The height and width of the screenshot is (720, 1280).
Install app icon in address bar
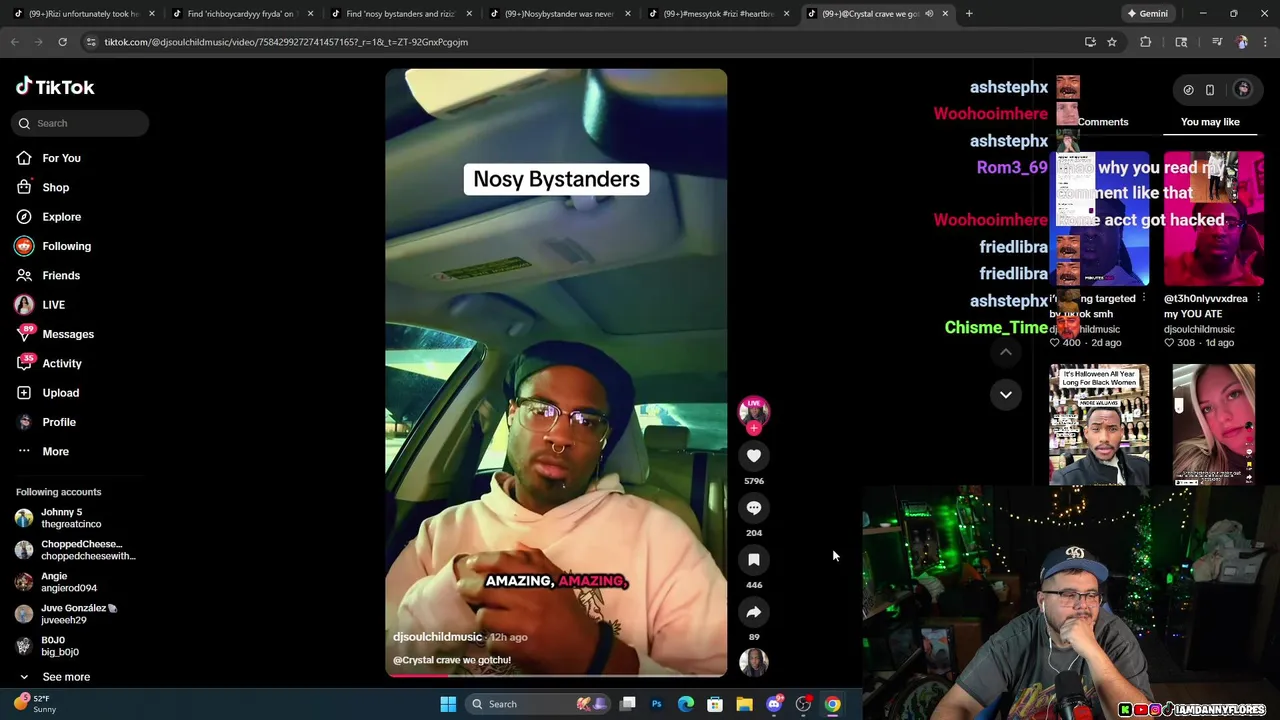click(1090, 42)
